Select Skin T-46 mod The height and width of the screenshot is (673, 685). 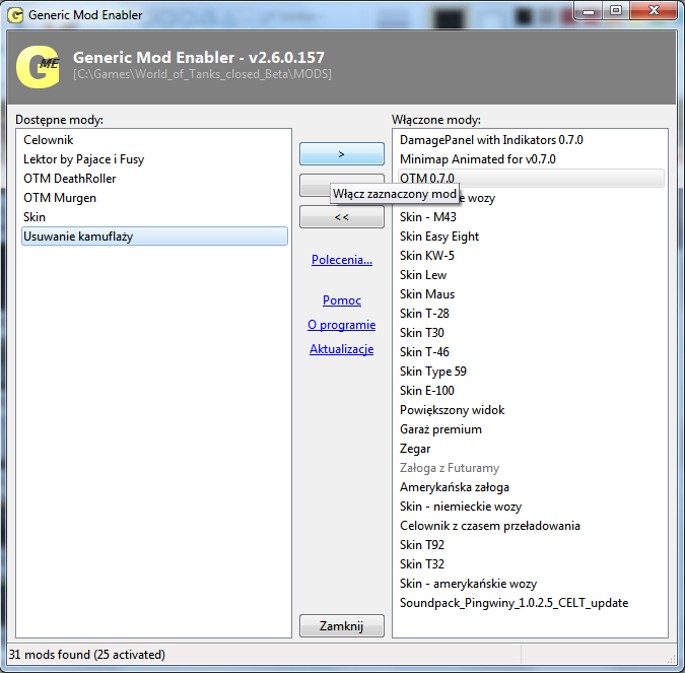tap(531, 352)
